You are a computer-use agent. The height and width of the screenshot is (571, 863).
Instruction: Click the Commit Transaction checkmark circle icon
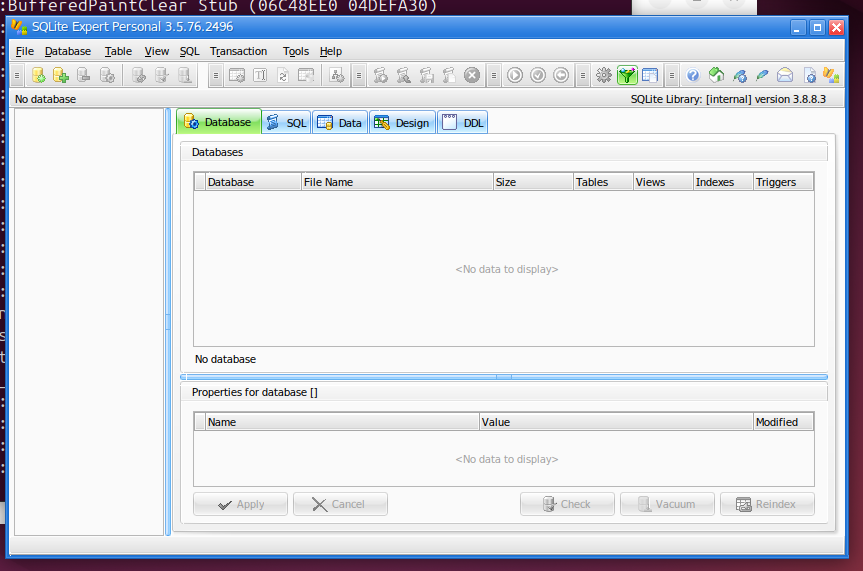[538, 75]
